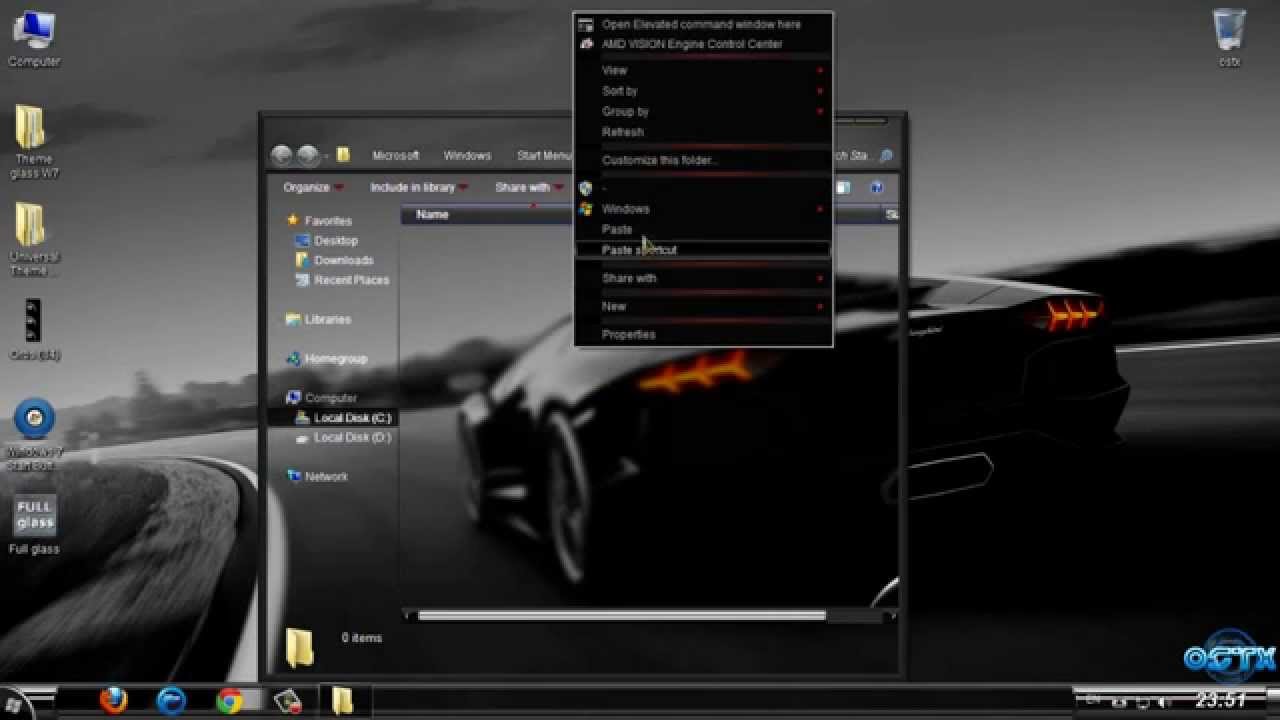1280x720 pixels.
Task: Expand the View submenu arrow
Action: [x=820, y=71]
